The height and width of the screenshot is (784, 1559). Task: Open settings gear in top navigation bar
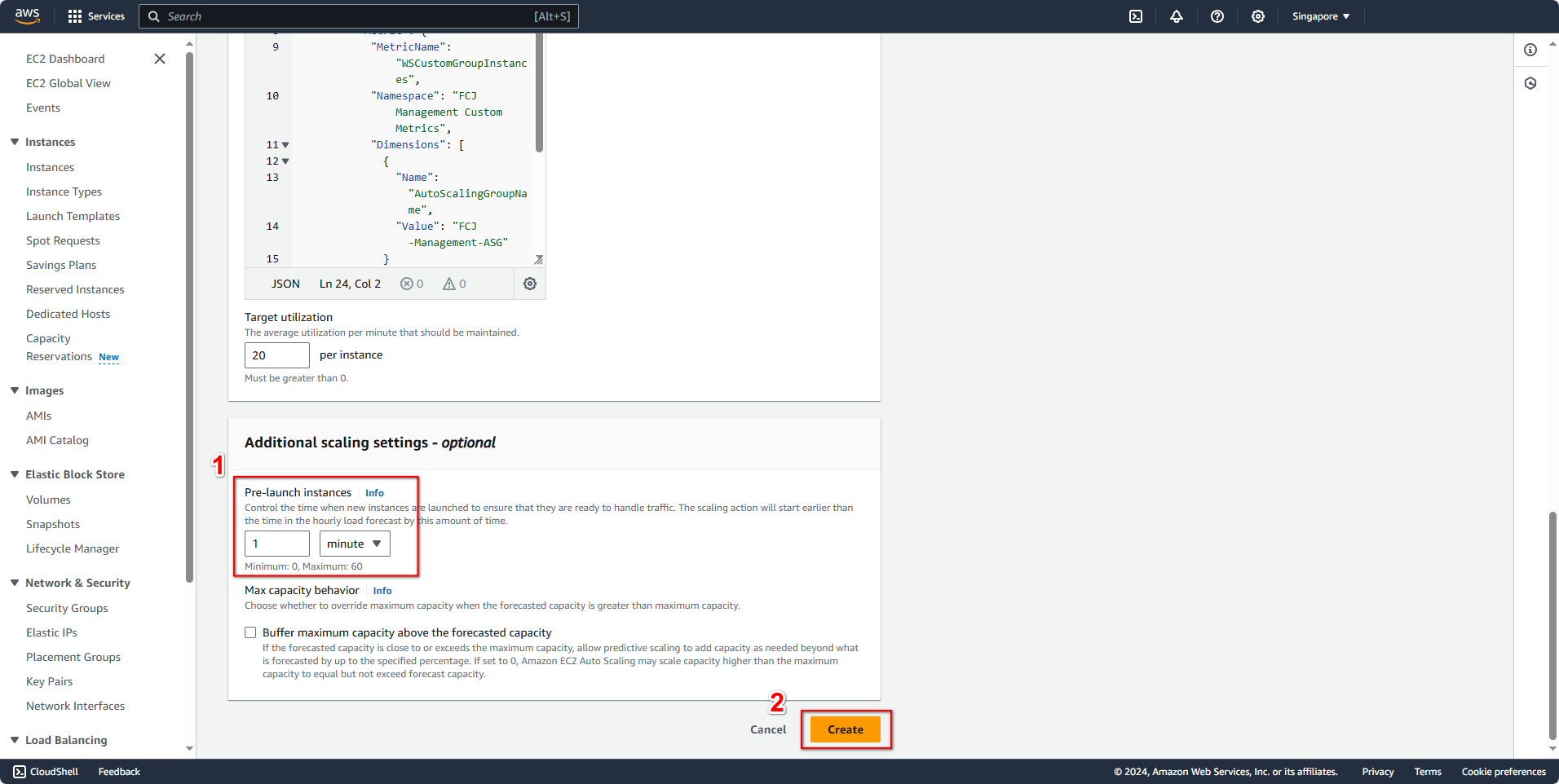(x=1258, y=16)
